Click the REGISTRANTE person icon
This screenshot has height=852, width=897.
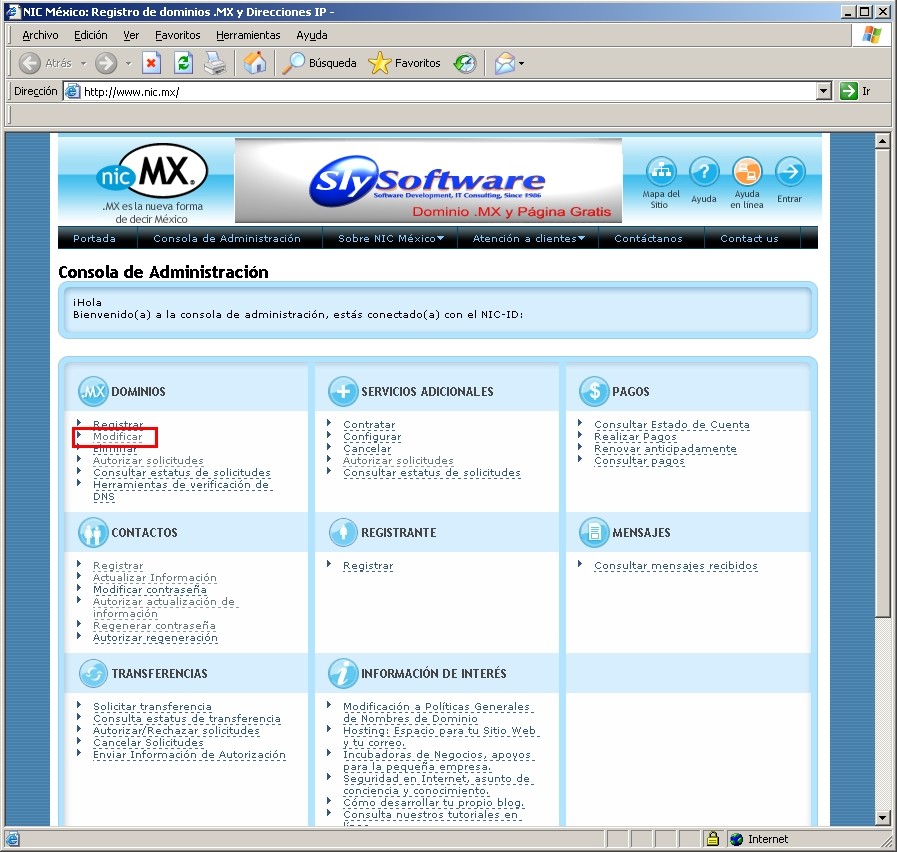pyautogui.click(x=343, y=532)
